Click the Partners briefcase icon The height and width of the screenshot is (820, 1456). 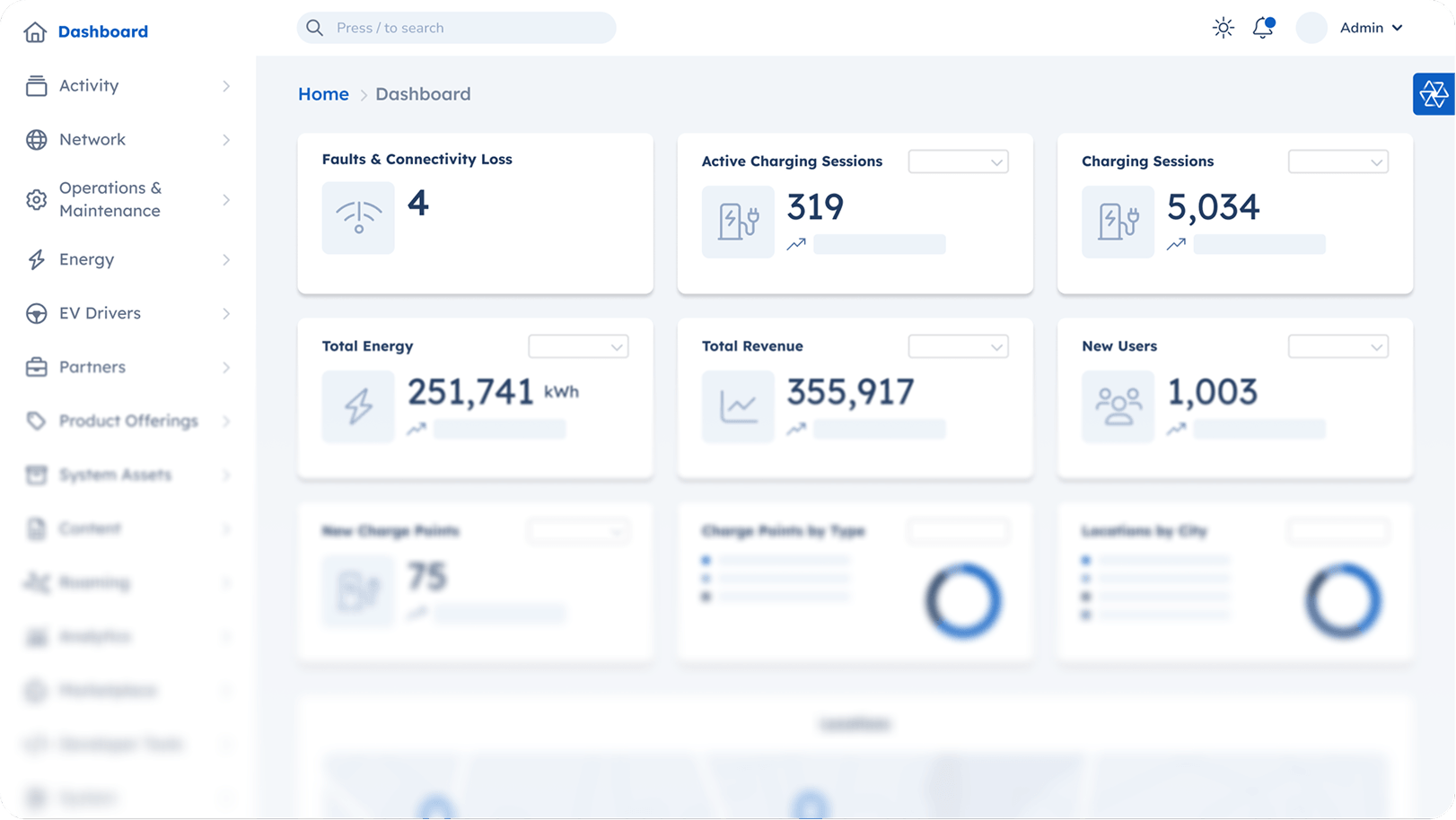(x=36, y=368)
